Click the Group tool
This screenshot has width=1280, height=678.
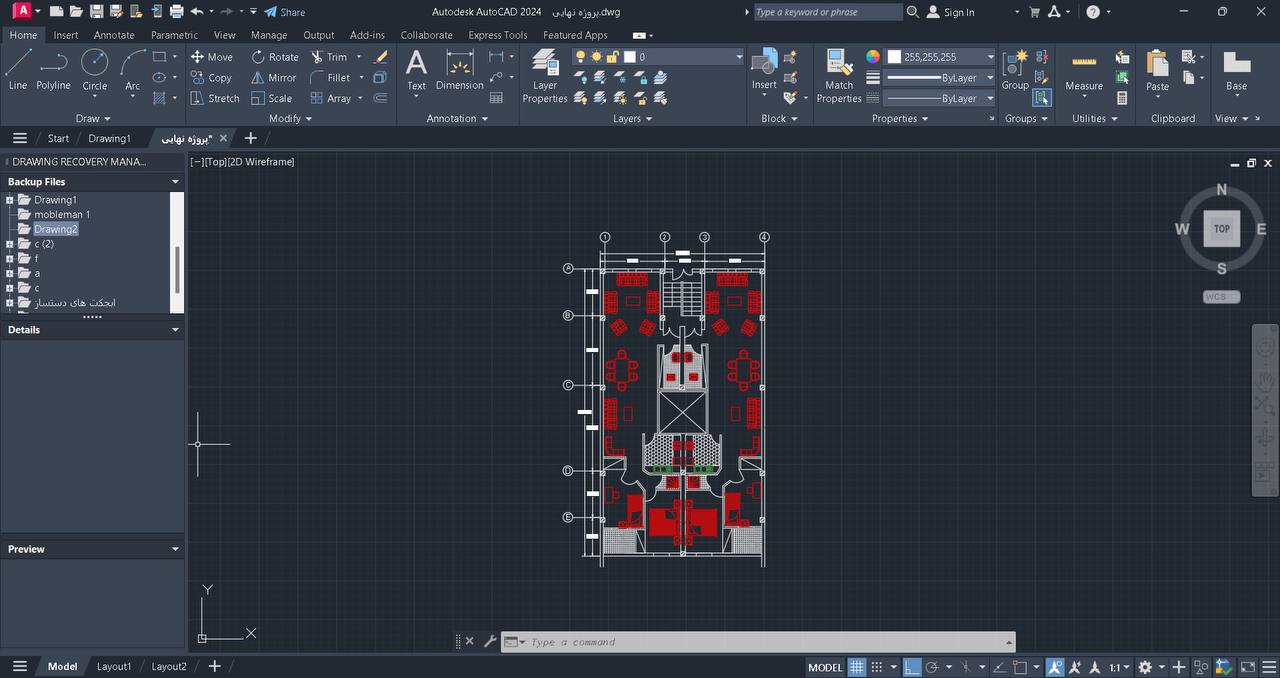(1015, 69)
